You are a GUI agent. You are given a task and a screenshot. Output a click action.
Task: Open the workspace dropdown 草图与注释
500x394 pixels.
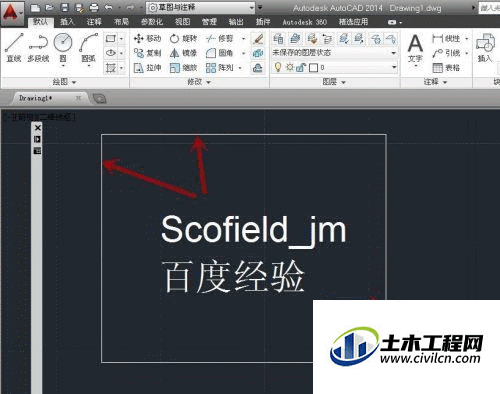[x=200, y=8]
